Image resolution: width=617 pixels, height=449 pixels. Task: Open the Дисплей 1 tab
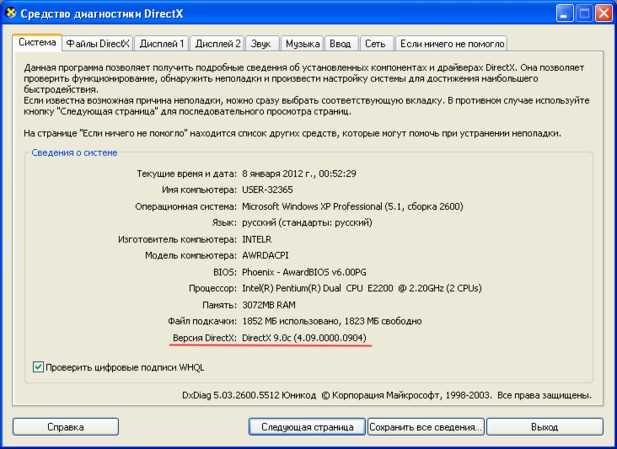161,44
